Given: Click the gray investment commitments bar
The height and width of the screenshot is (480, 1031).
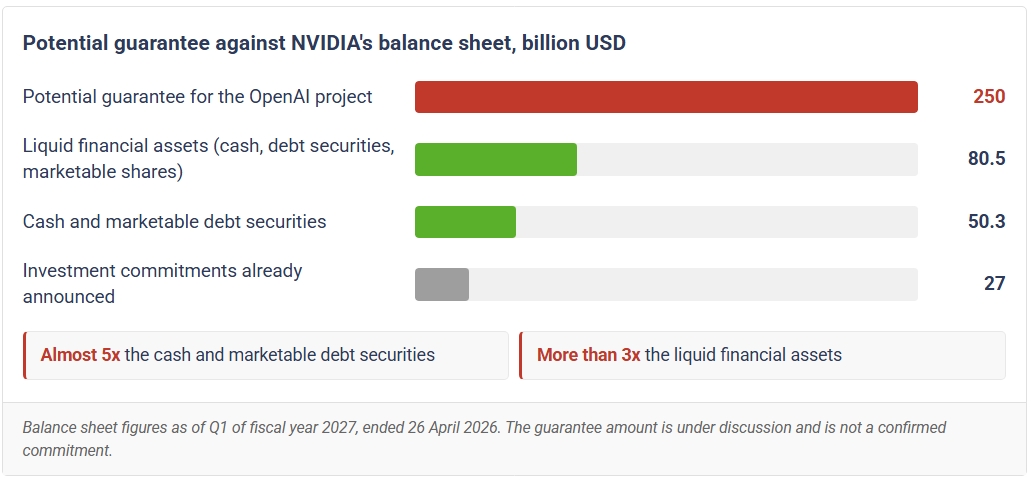Looking at the screenshot, I should coord(442,284).
